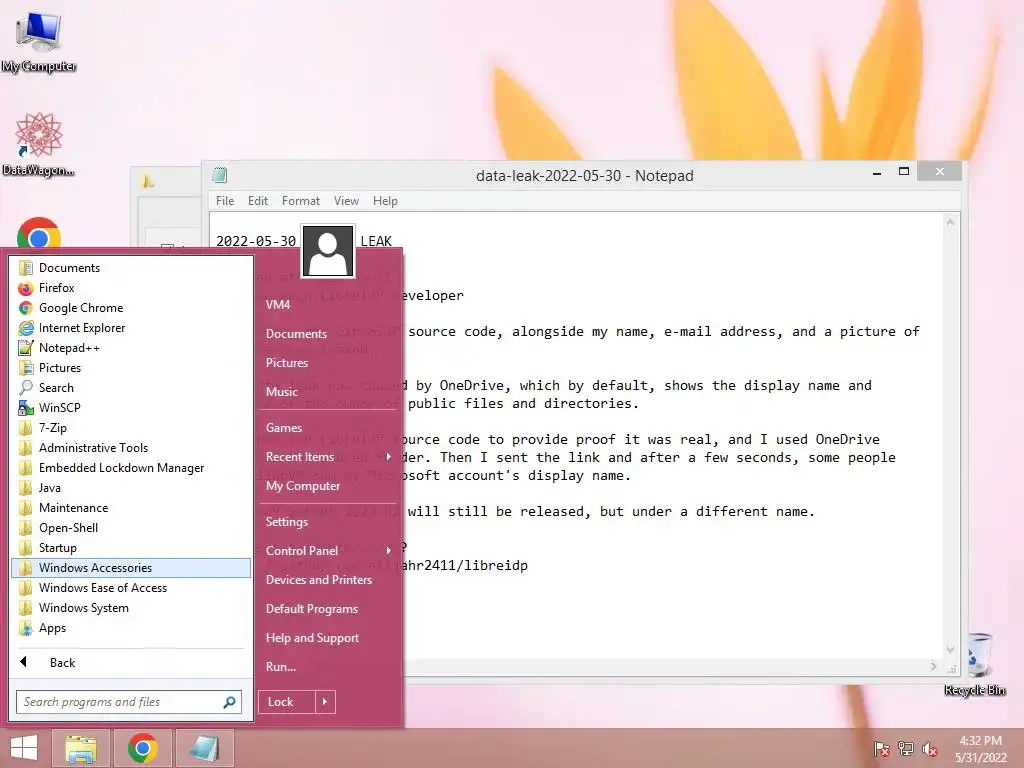Go Back to the main start menu
Image resolution: width=1024 pixels, height=768 pixels.
[x=131, y=663]
